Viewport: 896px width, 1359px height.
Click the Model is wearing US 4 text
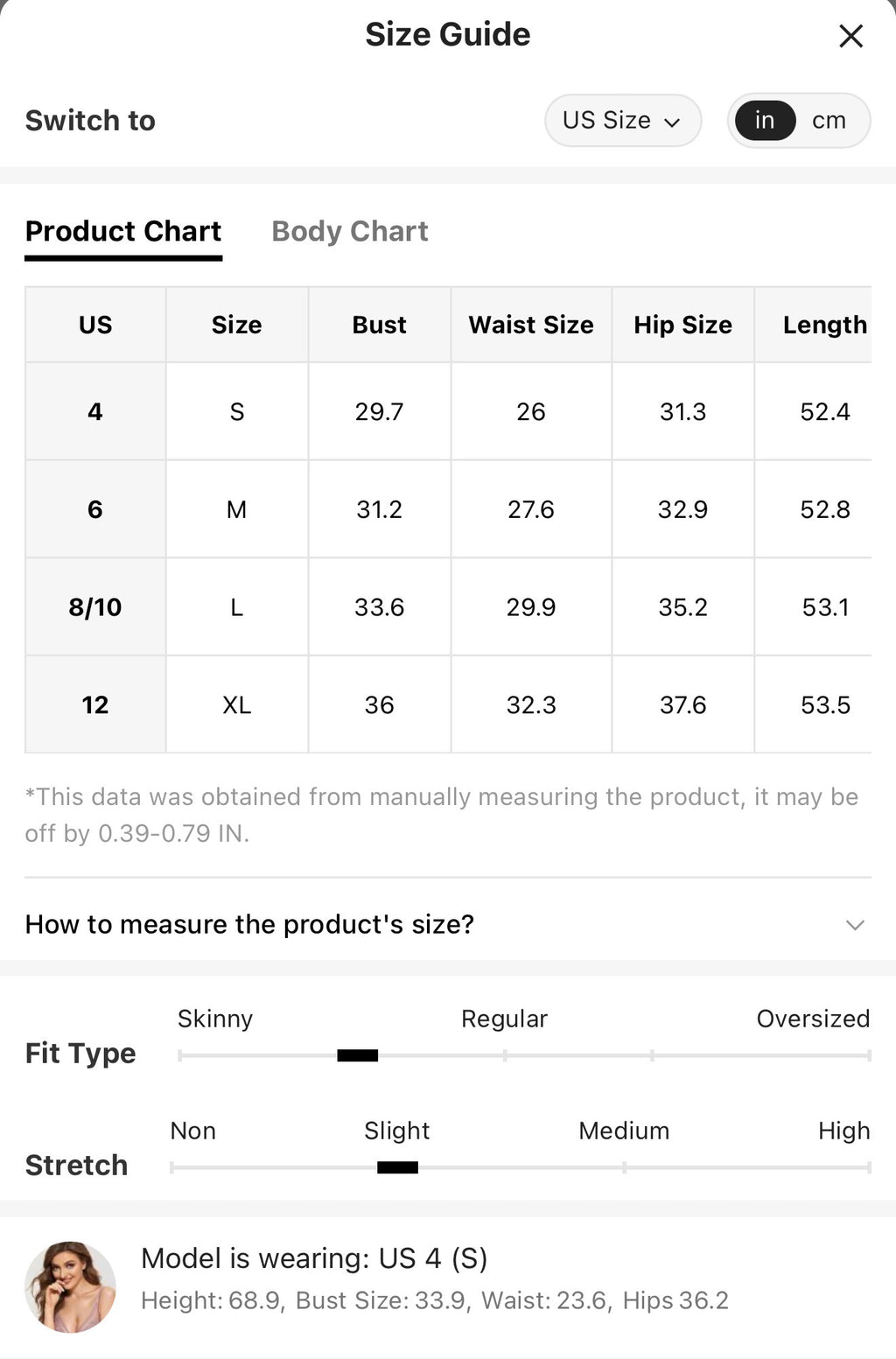point(314,1258)
